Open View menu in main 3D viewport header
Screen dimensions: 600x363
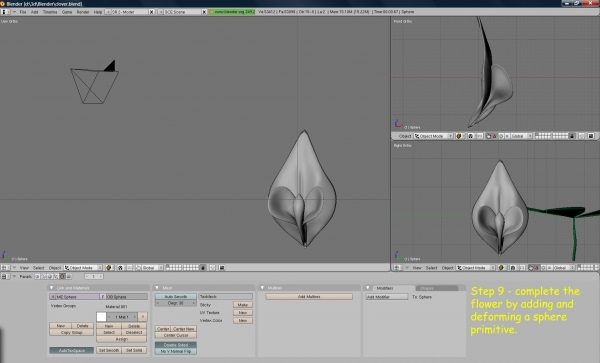(x=24, y=268)
